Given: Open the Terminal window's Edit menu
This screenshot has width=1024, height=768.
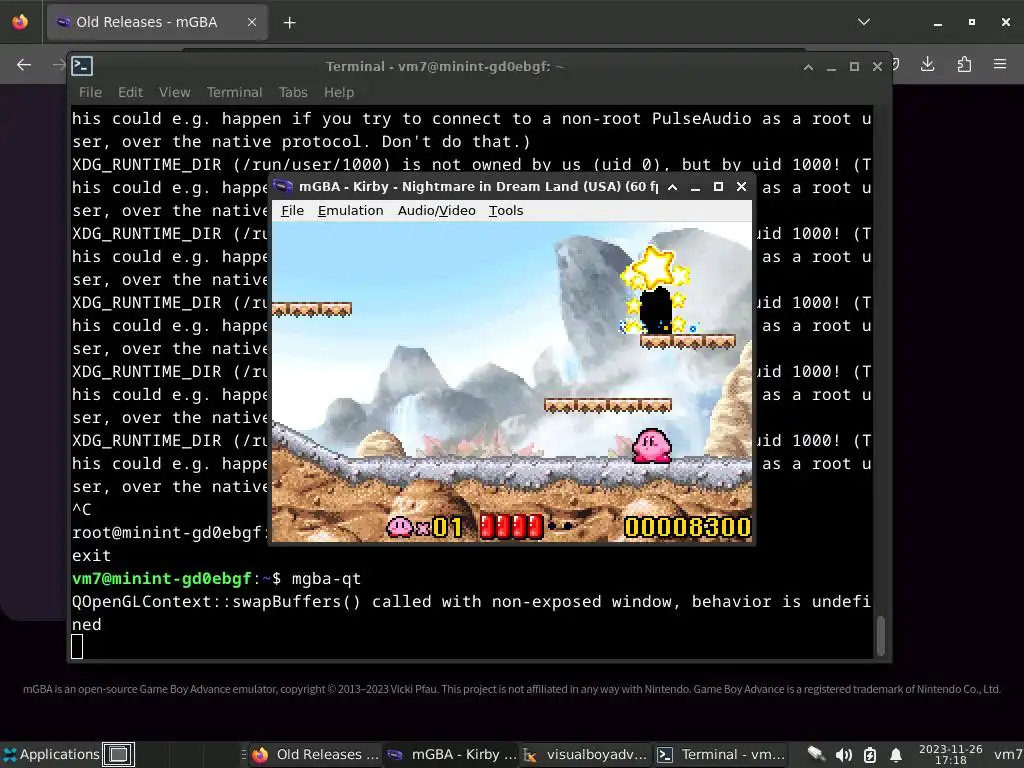Looking at the screenshot, I should click(130, 92).
